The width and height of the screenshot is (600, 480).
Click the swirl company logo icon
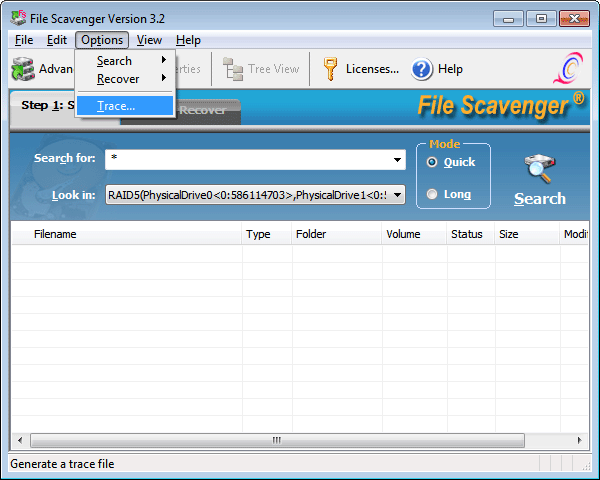569,68
